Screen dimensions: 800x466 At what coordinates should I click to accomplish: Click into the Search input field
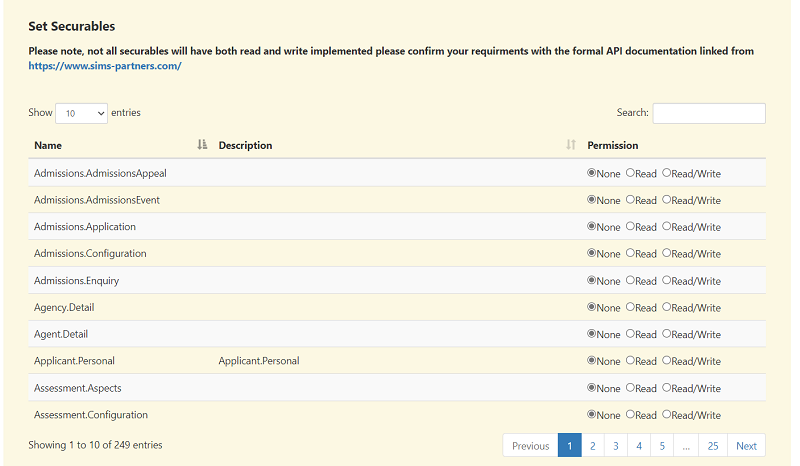(x=708, y=113)
